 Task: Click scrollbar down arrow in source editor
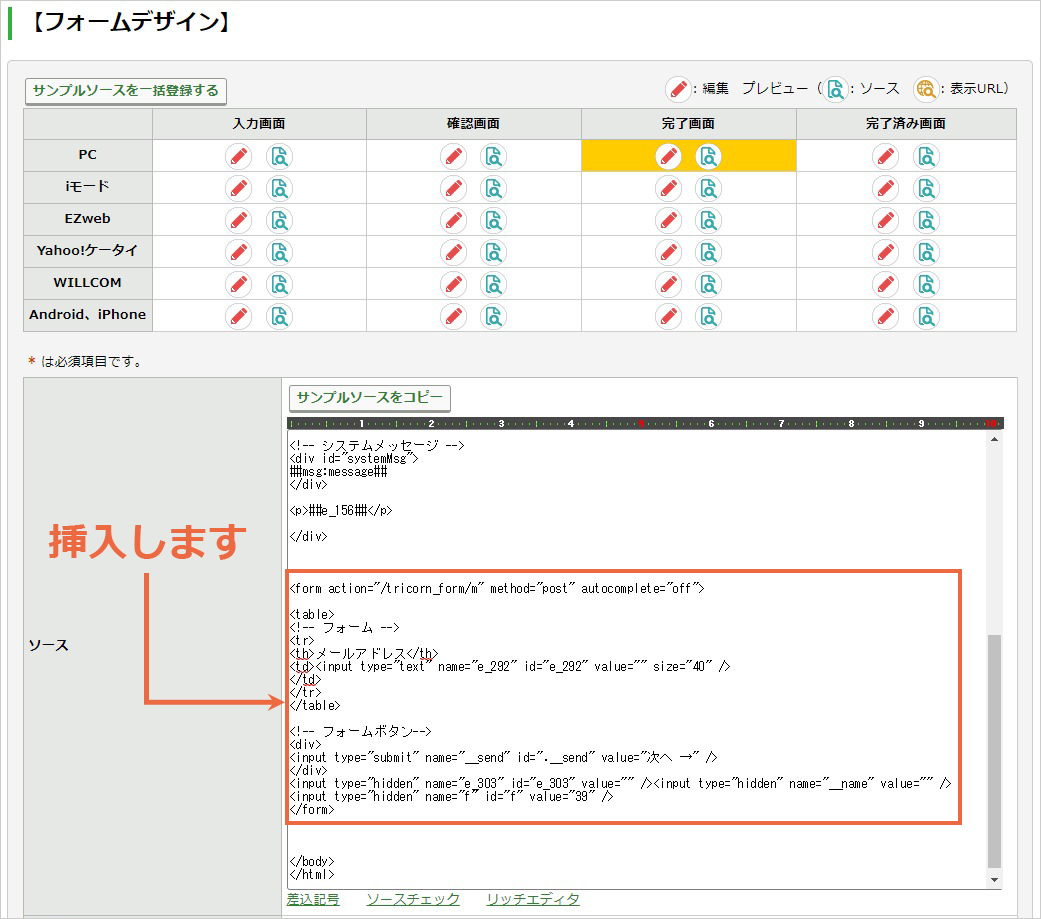pos(994,880)
